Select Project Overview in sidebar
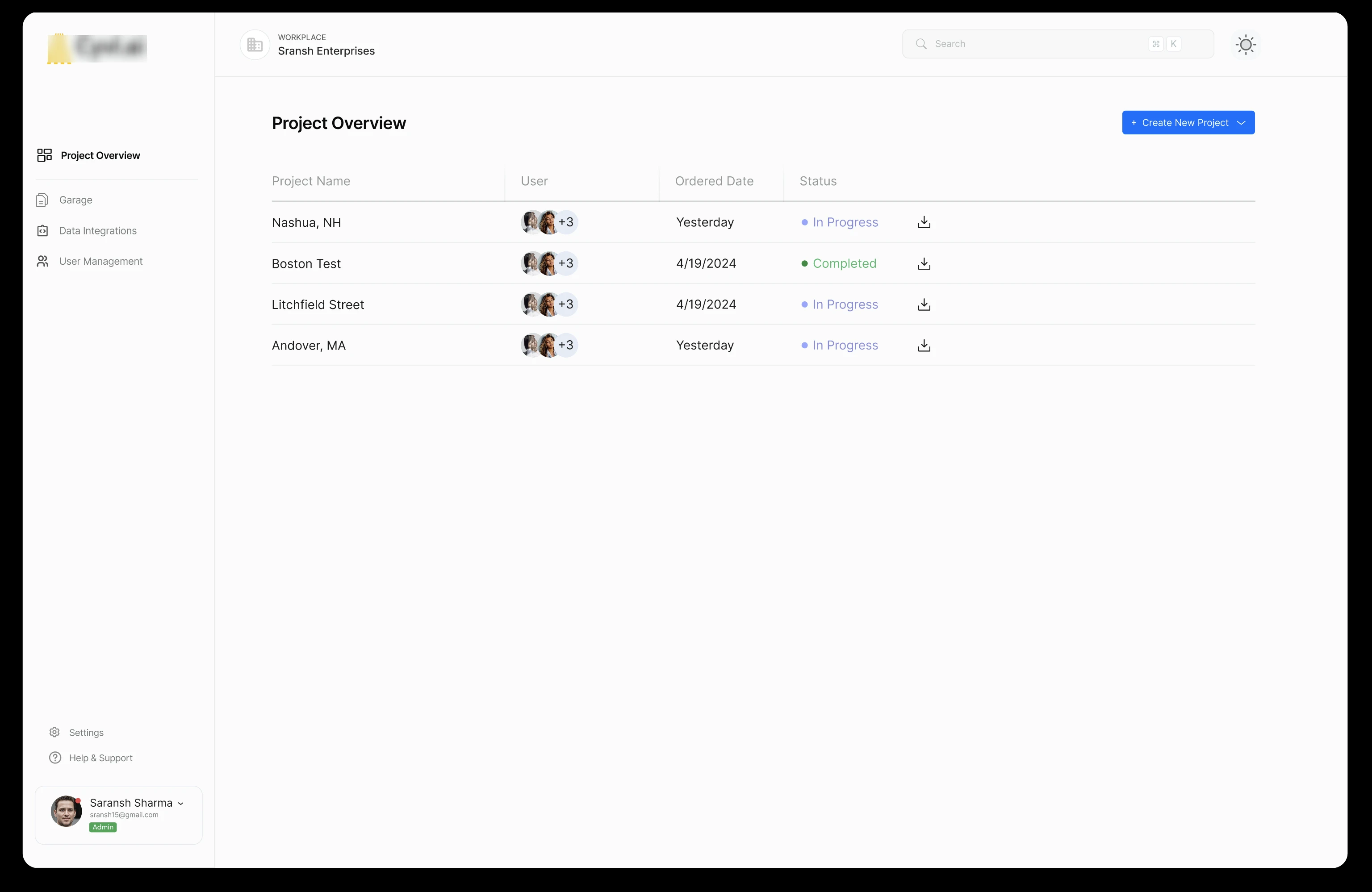The height and width of the screenshot is (892, 1372). pyautogui.click(x=100, y=155)
